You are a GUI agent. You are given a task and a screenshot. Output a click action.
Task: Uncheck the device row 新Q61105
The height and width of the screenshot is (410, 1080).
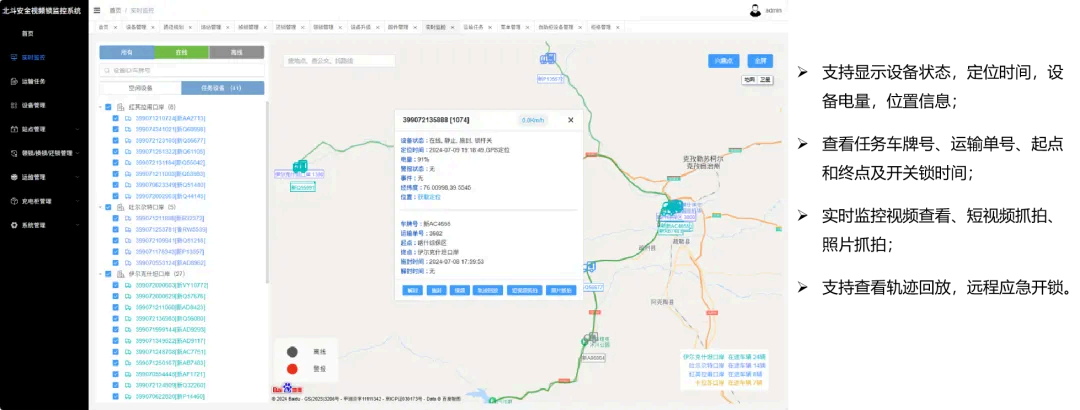click(116, 152)
